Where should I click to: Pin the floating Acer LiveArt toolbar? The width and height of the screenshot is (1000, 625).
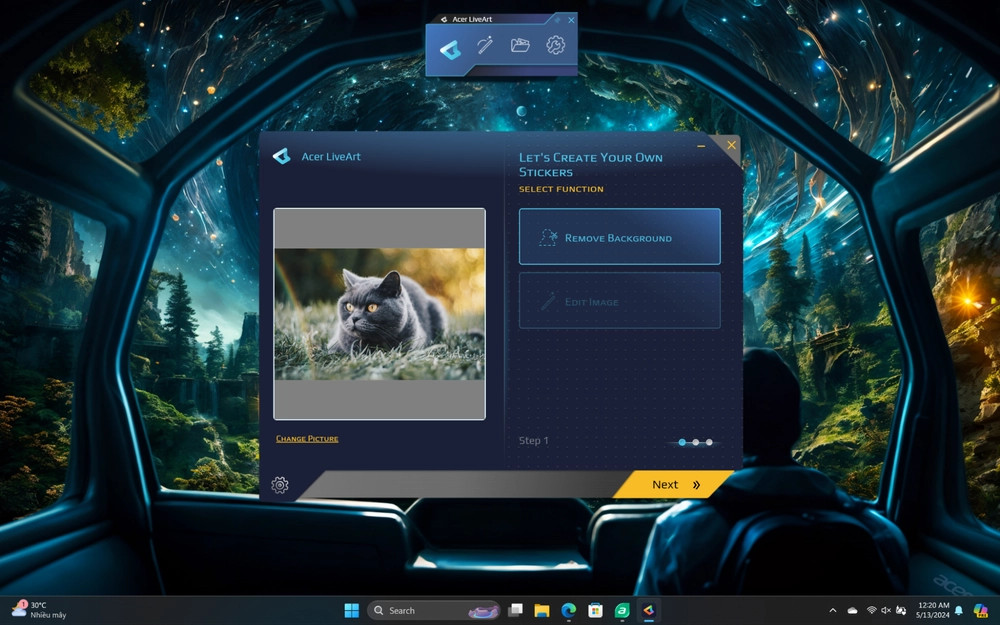(557, 19)
